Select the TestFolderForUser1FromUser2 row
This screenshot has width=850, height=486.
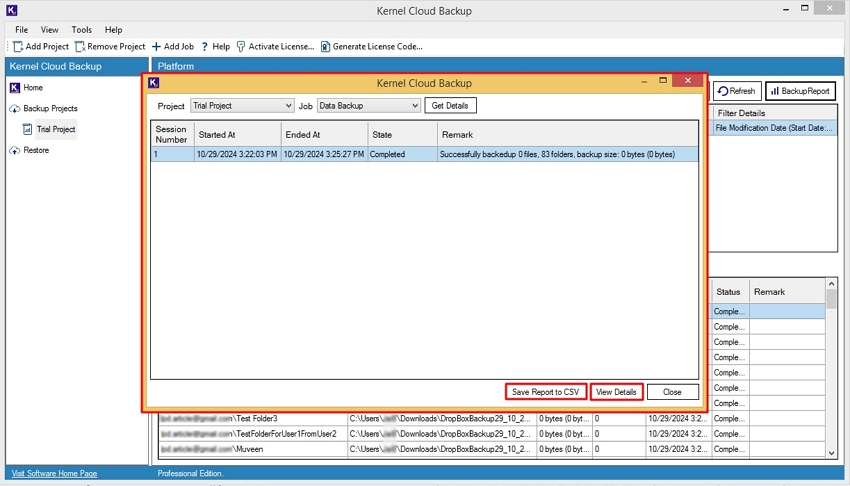[x=492, y=434]
